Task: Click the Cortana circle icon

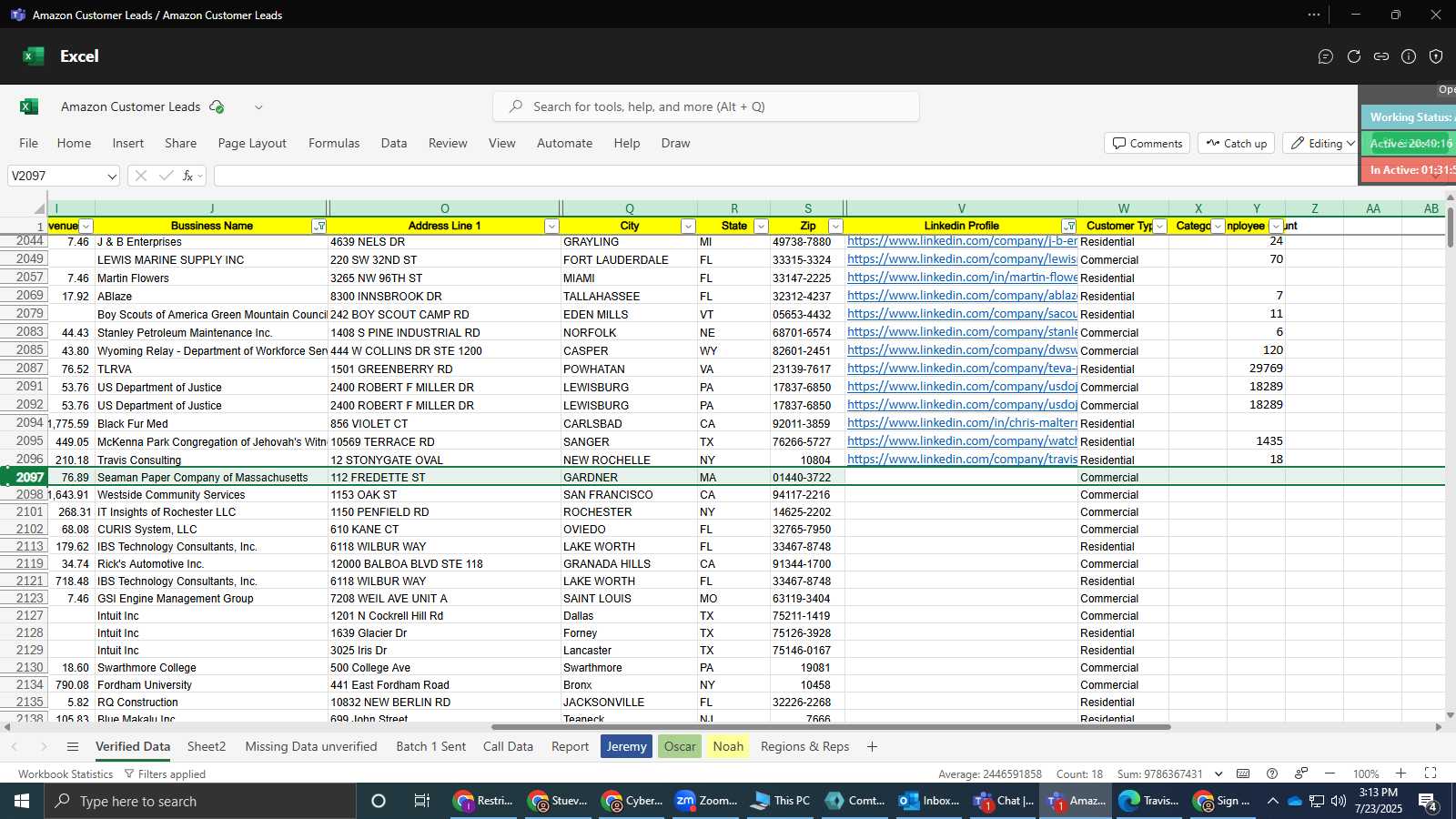Action: pyautogui.click(x=379, y=801)
